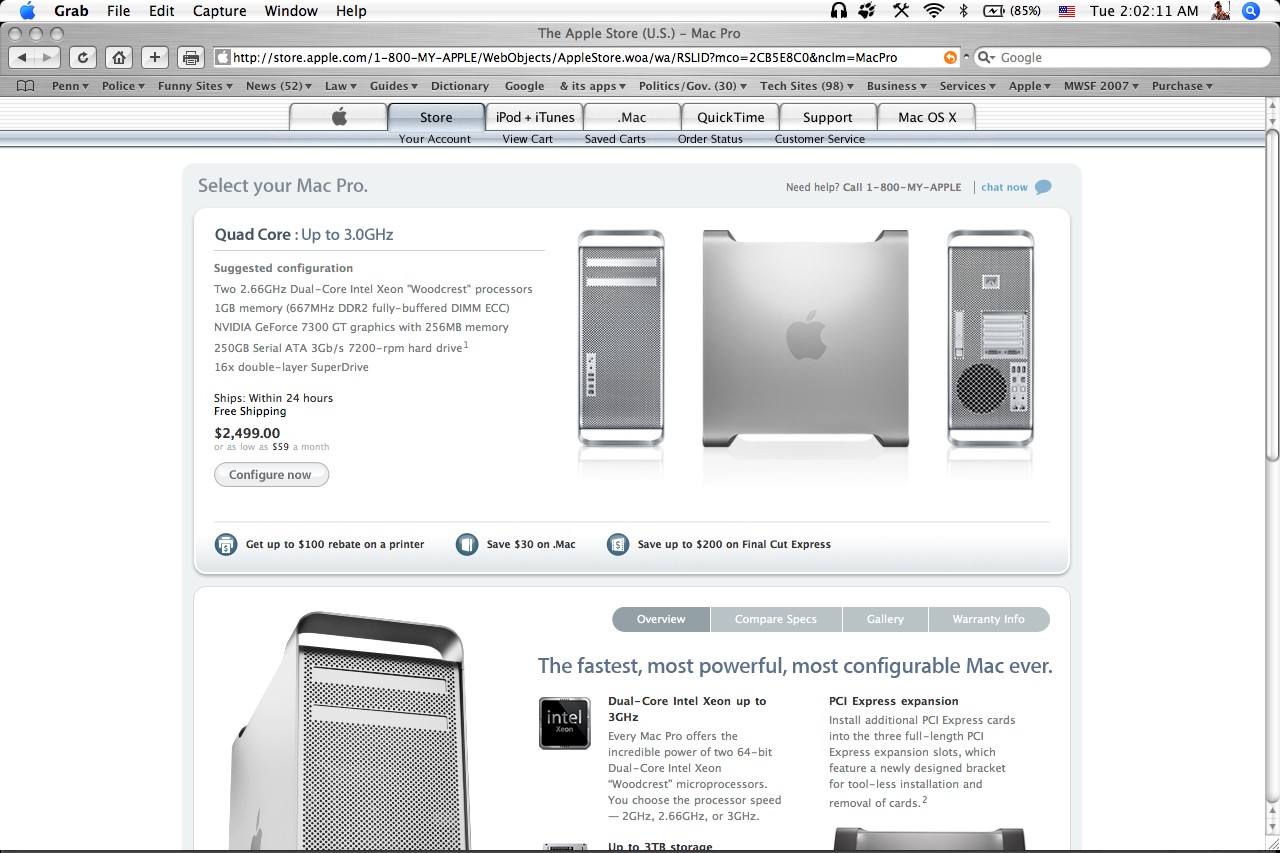Open the US flag input menu
The image size is (1280, 853).
coord(1066,11)
